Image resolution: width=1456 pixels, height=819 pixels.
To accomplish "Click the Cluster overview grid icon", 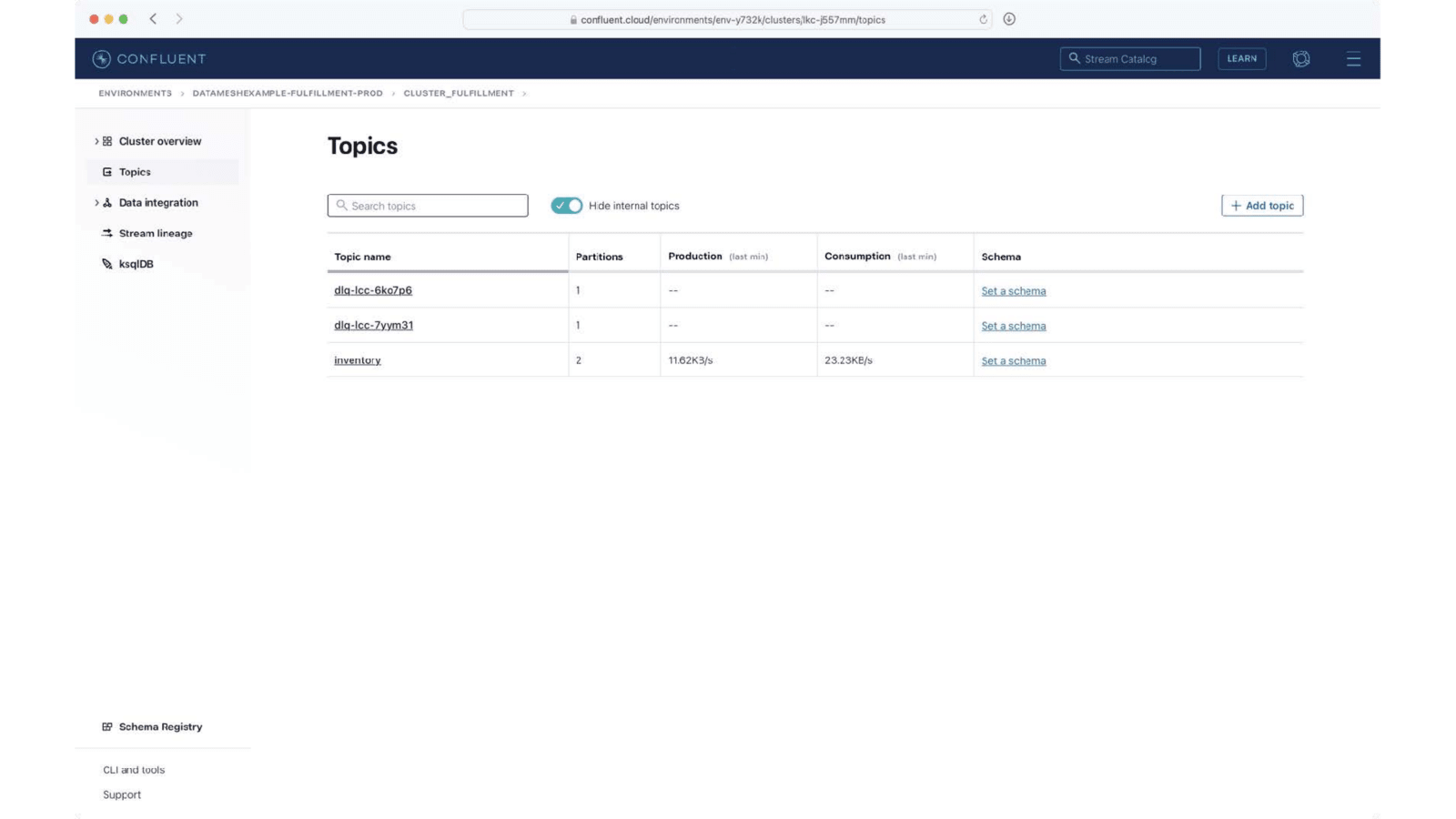I will (x=107, y=141).
